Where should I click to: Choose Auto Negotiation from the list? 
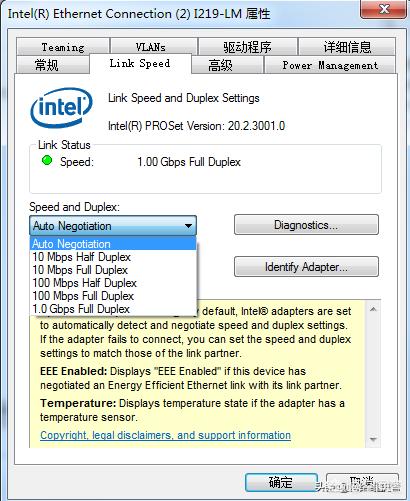(x=113, y=244)
